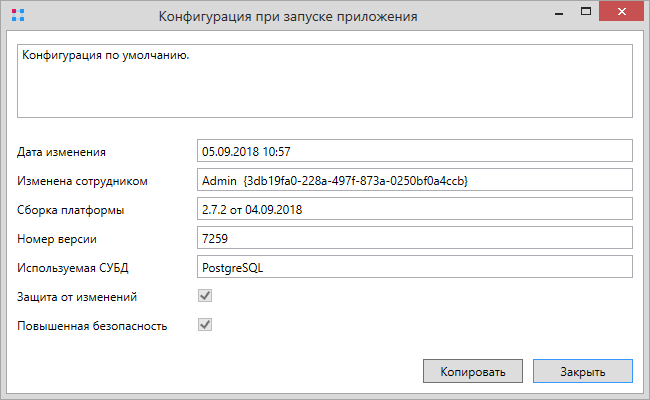This screenshot has width=650, height=400.
Task: Click the Номер версии label
Action: [x=57, y=239]
